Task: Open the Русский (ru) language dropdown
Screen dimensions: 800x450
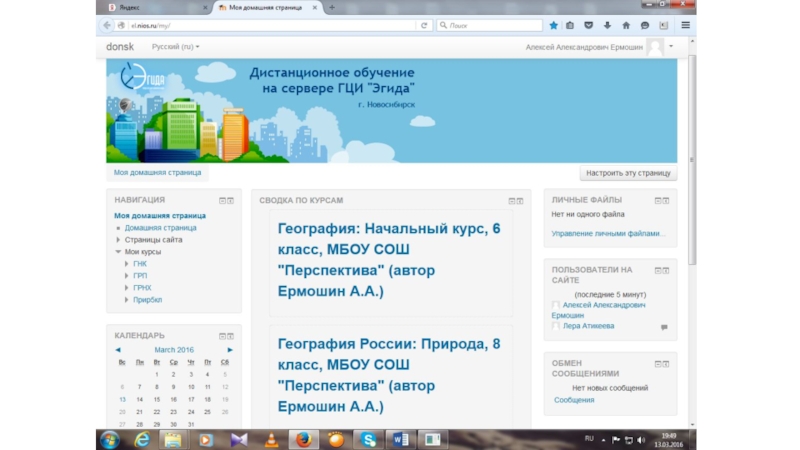Action: click(176, 47)
